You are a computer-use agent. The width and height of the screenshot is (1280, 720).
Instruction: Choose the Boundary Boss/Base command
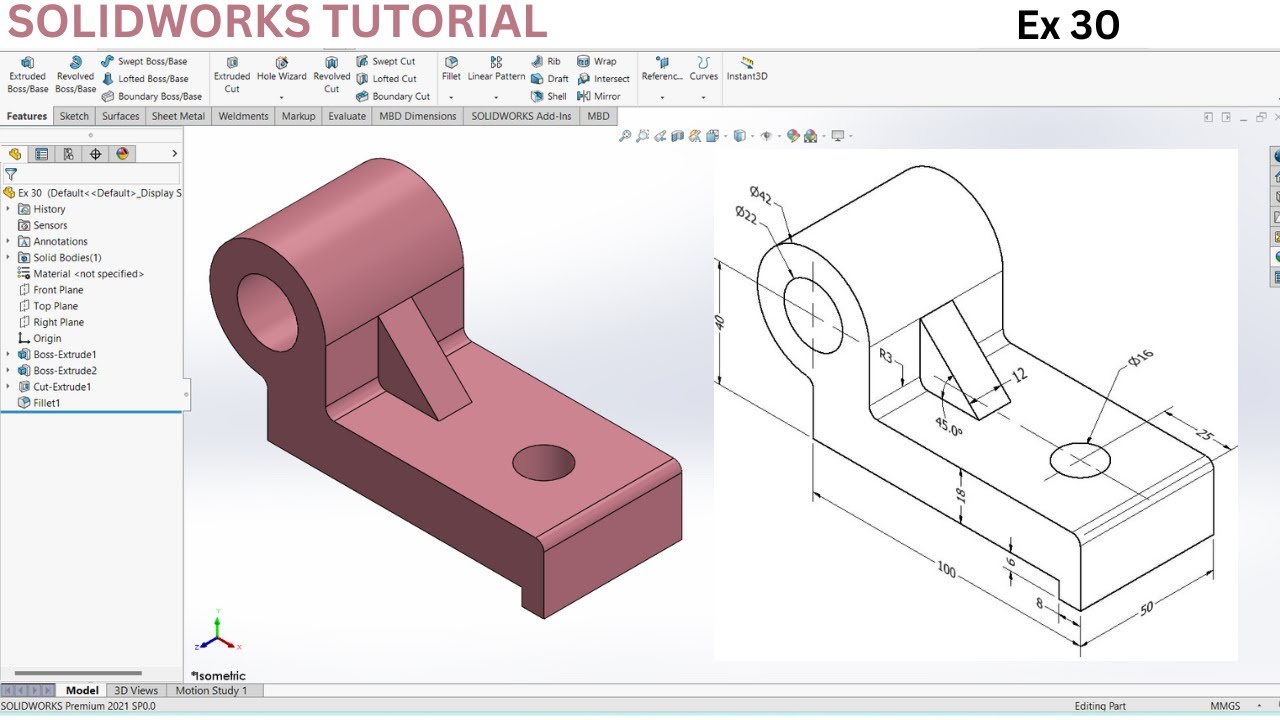151,97
